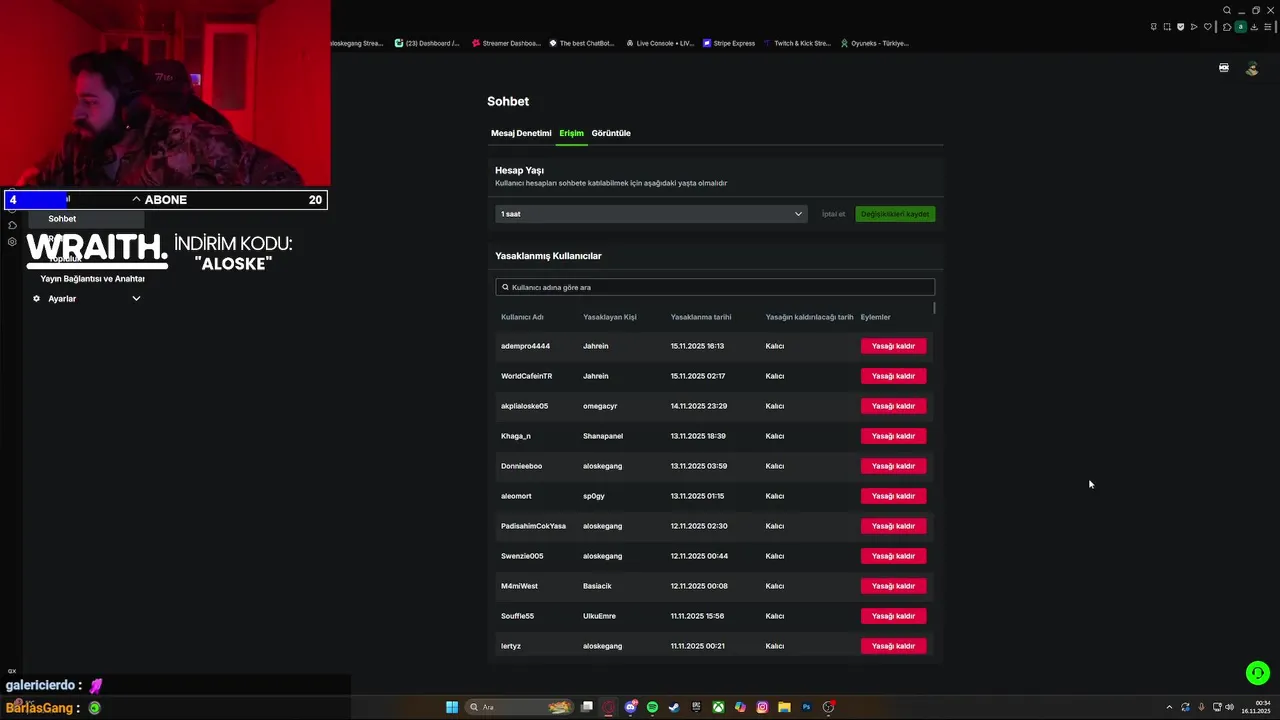Click the browser shield ad-blocker icon
Screen dimensions: 1280x720
coord(1180,27)
